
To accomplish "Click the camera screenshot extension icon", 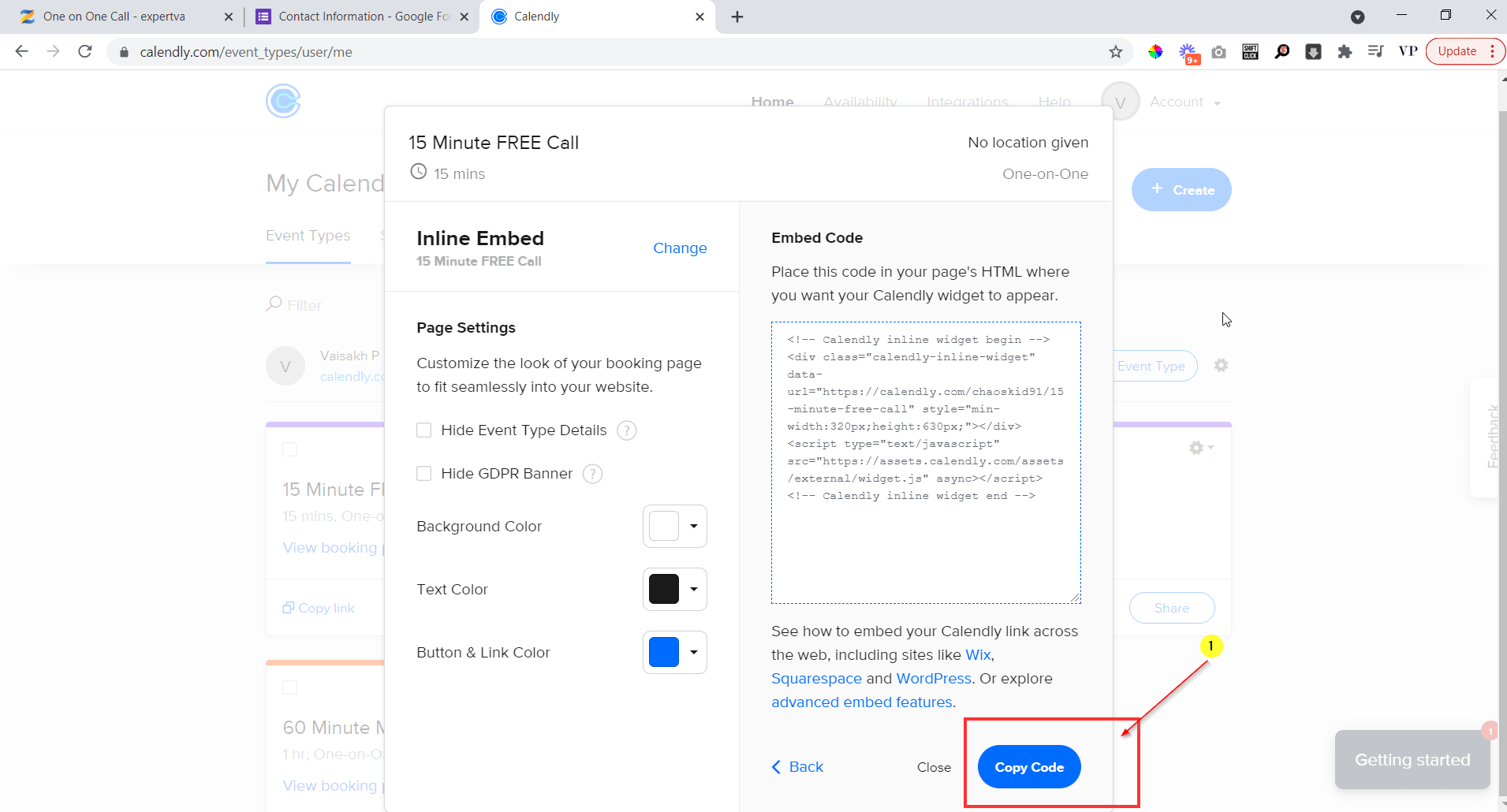I will coord(1219,51).
